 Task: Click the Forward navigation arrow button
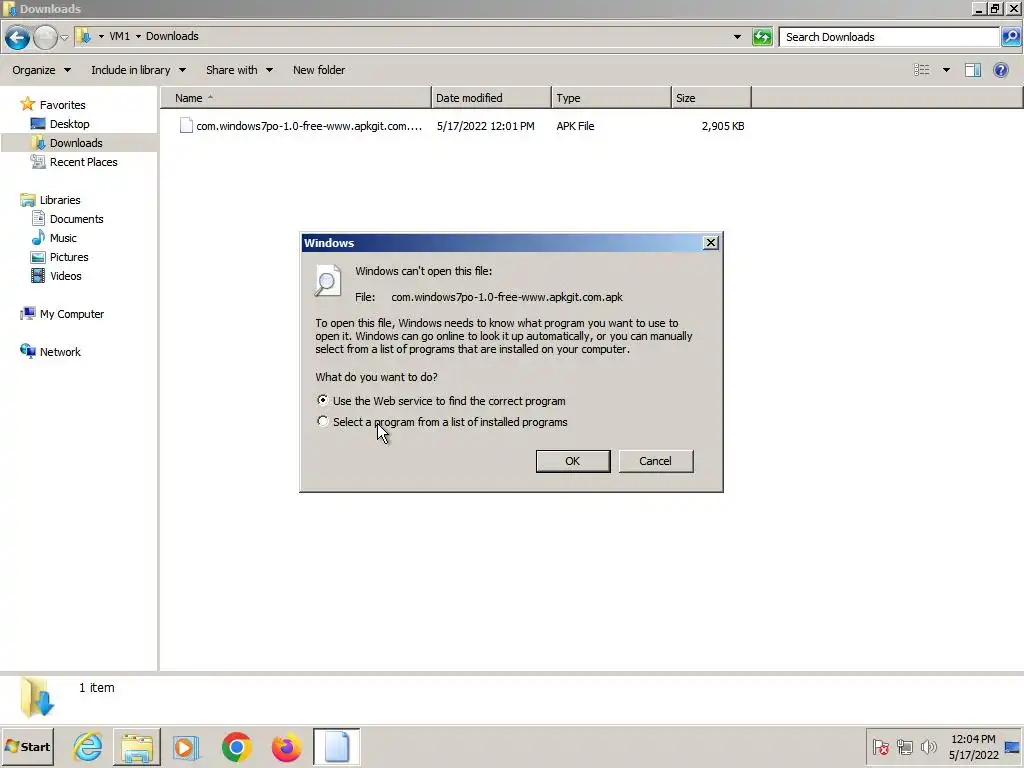tap(45, 37)
